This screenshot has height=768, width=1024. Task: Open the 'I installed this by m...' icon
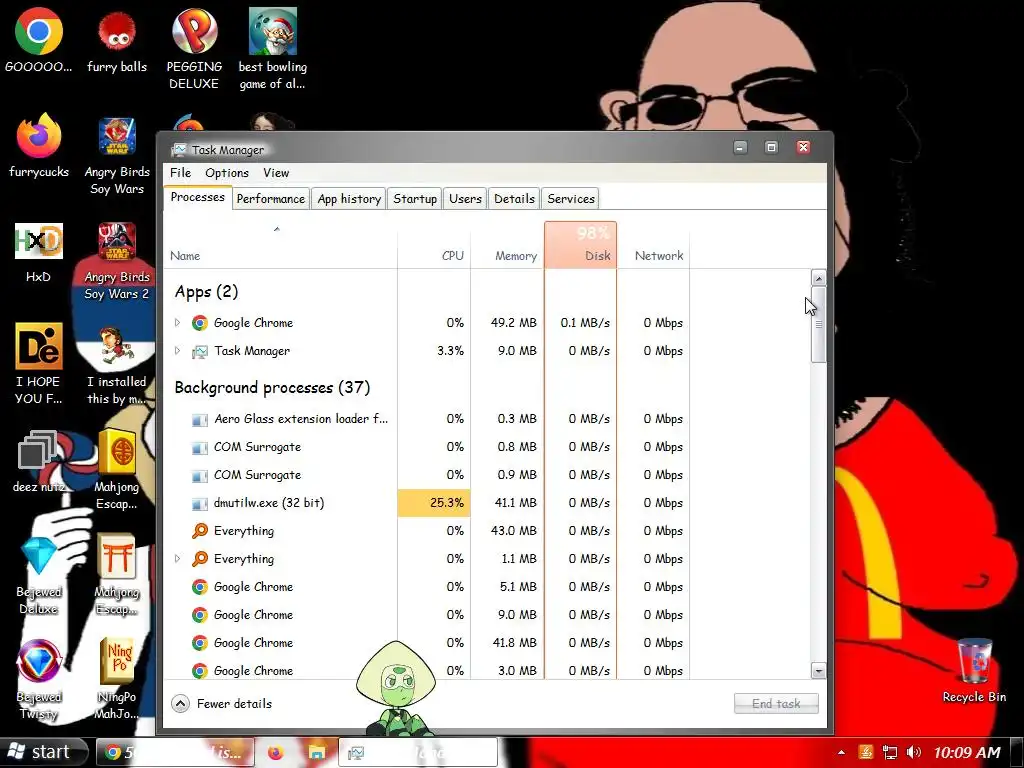pos(117,364)
